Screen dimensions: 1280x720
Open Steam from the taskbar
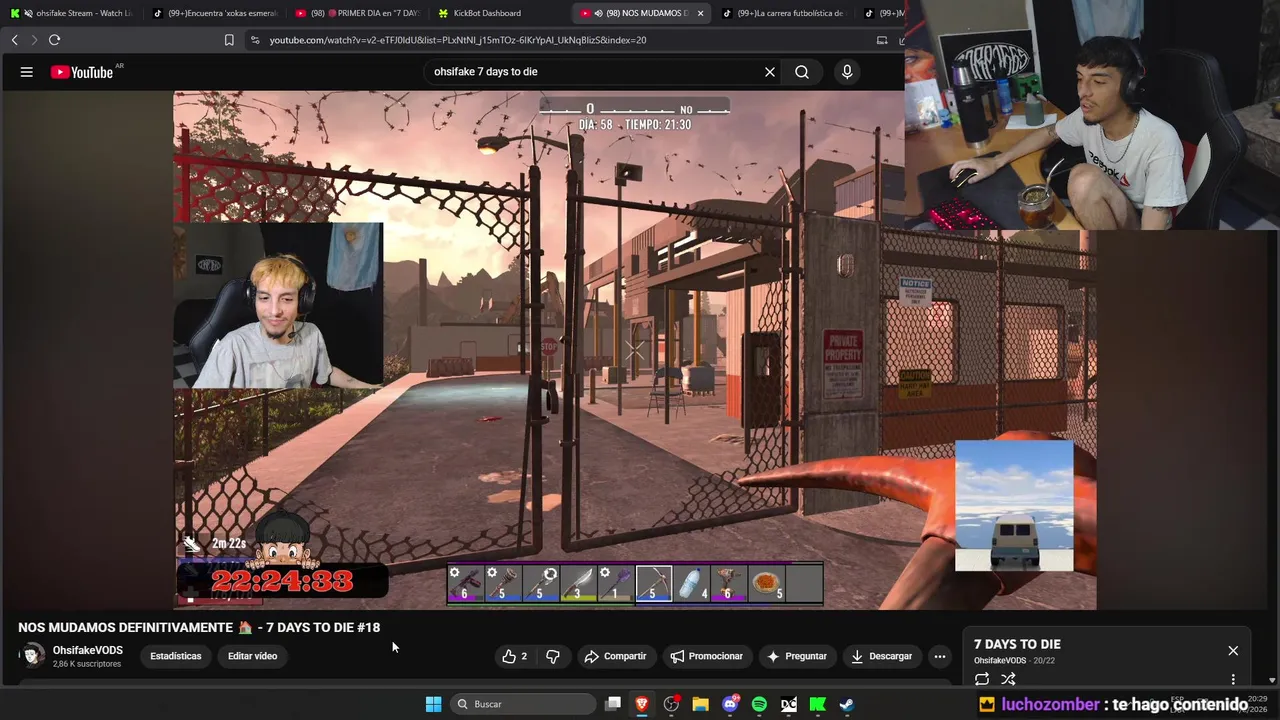tap(846, 704)
